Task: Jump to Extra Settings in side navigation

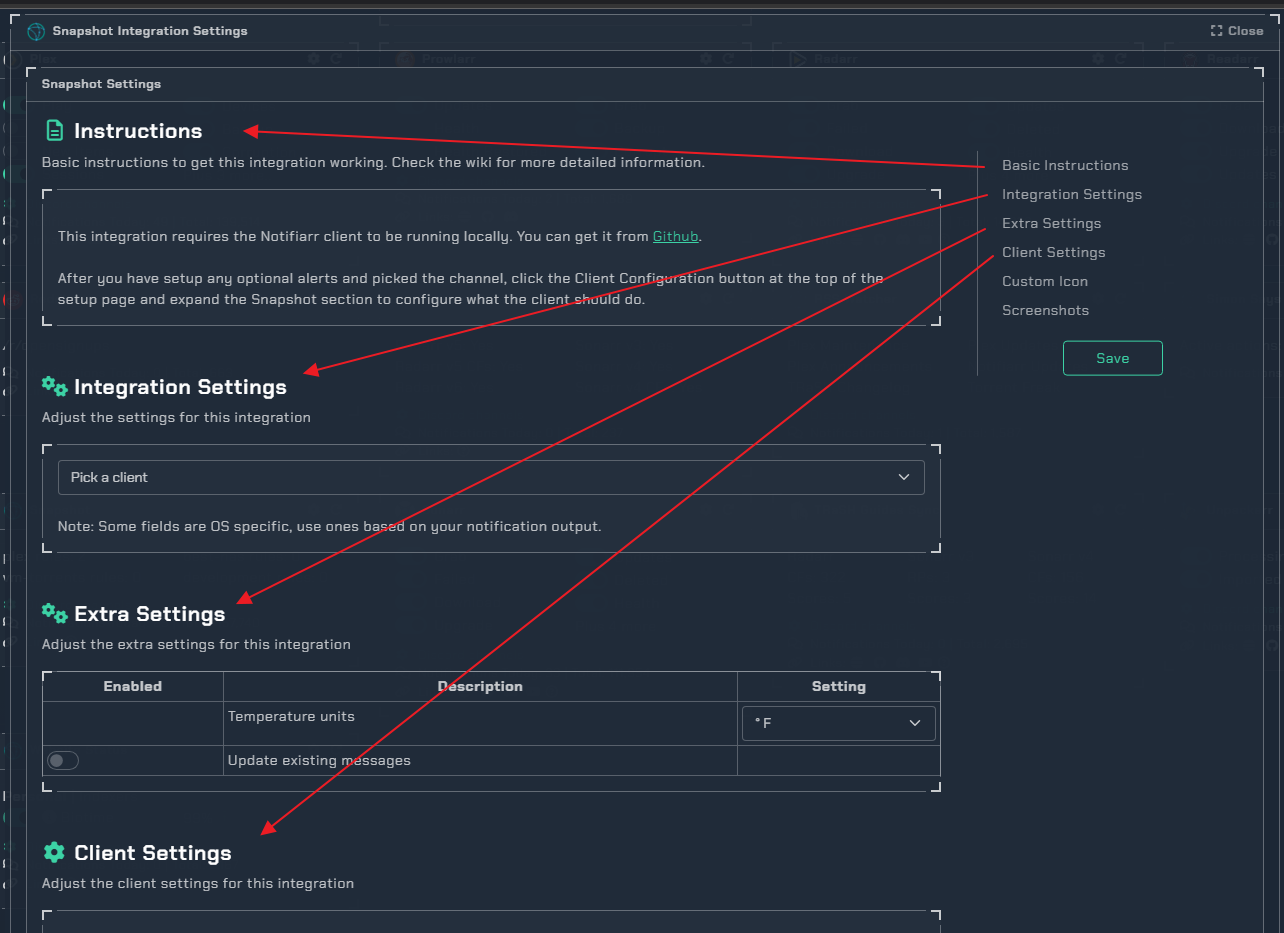Action: tap(1052, 223)
